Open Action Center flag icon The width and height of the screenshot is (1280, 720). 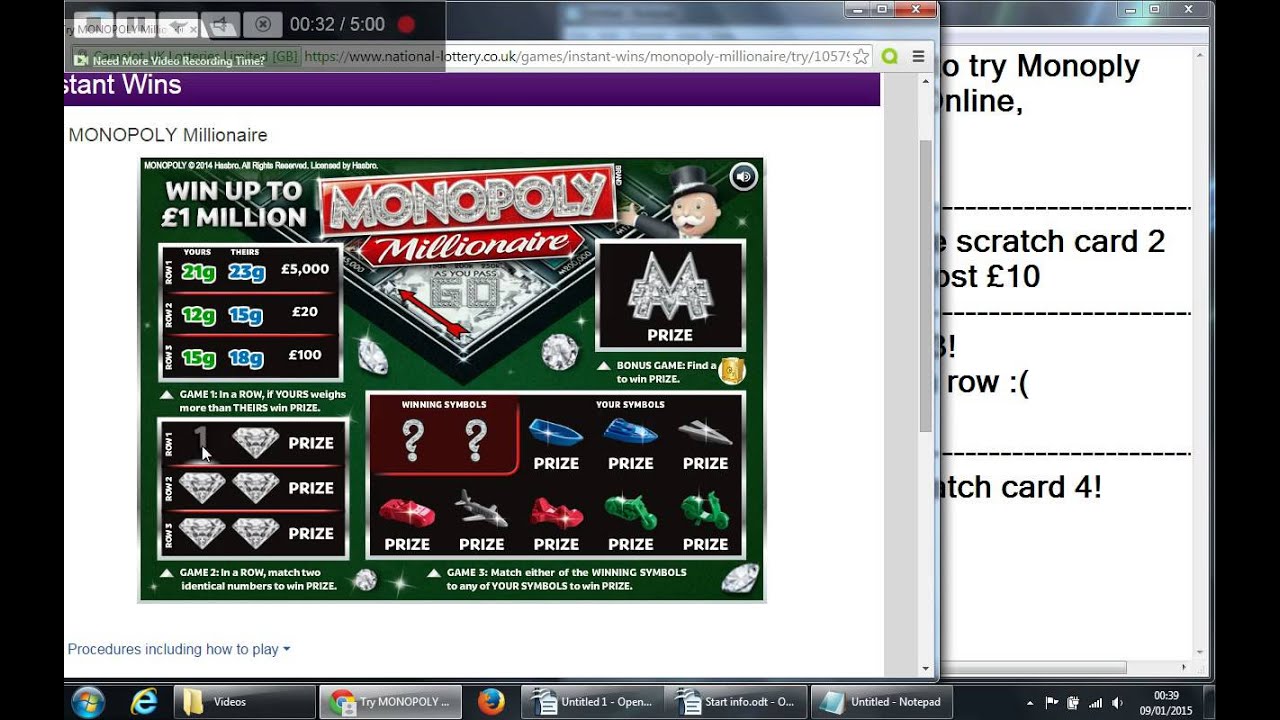pos(1051,703)
